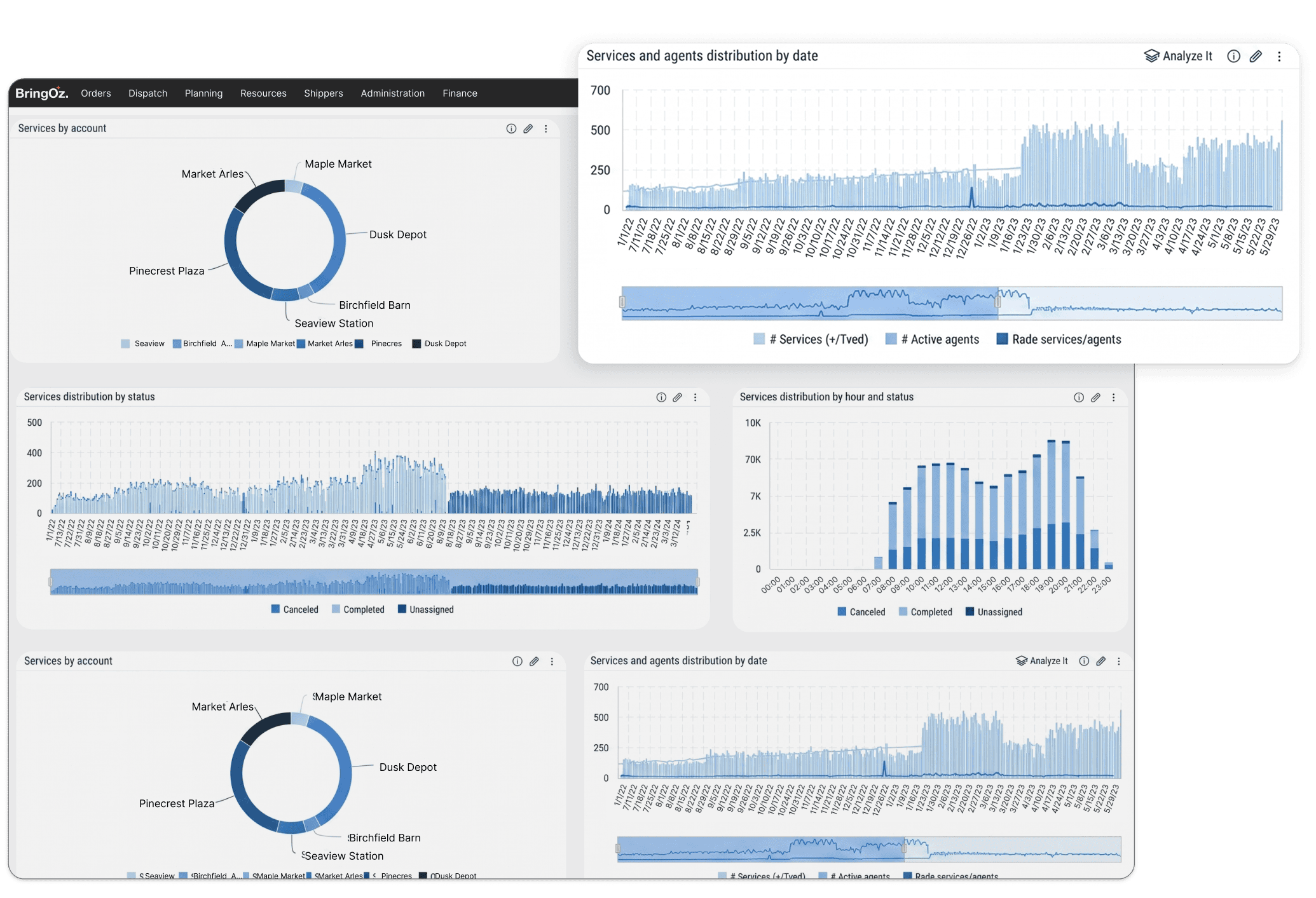Image resolution: width=1316 pixels, height=898 pixels.
Task: Click edit pencil in enlarged popup chart
Action: pyautogui.click(x=1256, y=56)
